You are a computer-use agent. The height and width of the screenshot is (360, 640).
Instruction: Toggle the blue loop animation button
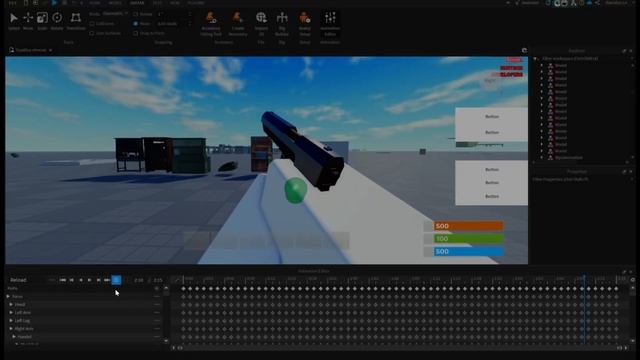pos(116,280)
